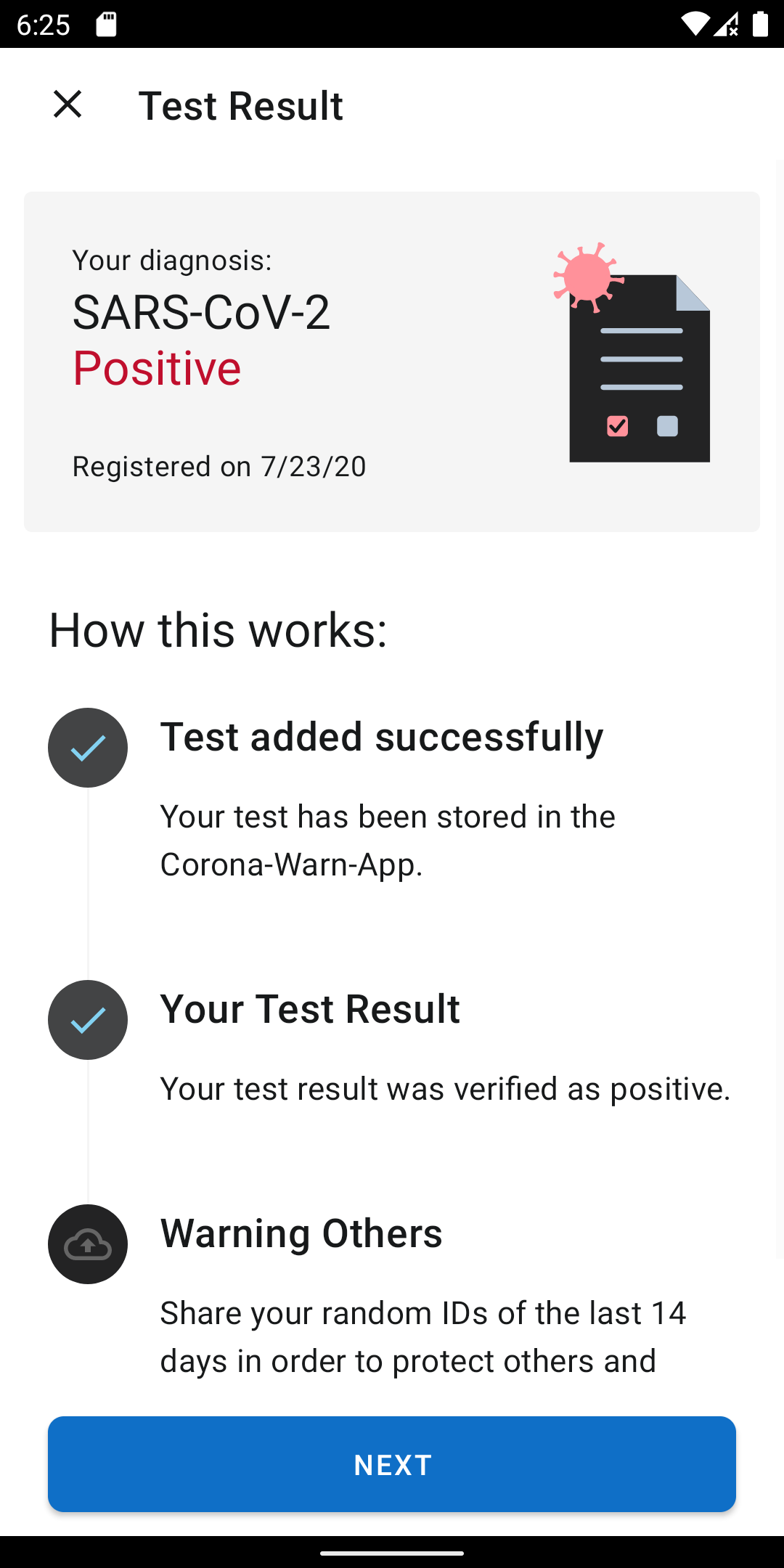Viewport: 784px width, 1568px height.
Task: Tap the Test added successfully heading
Action: point(382,736)
